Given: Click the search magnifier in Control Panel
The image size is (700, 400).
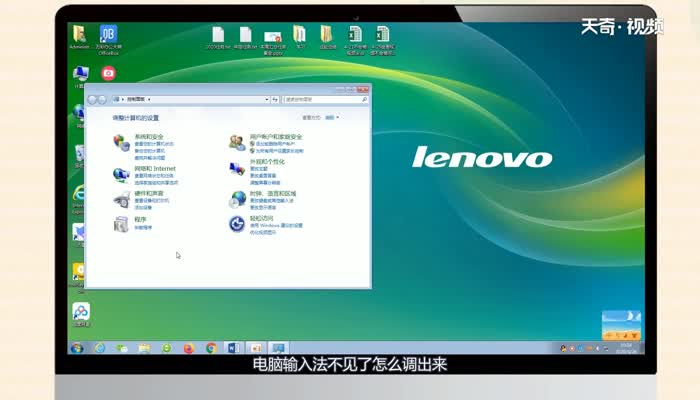Looking at the screenshot, I should (364, 100).
